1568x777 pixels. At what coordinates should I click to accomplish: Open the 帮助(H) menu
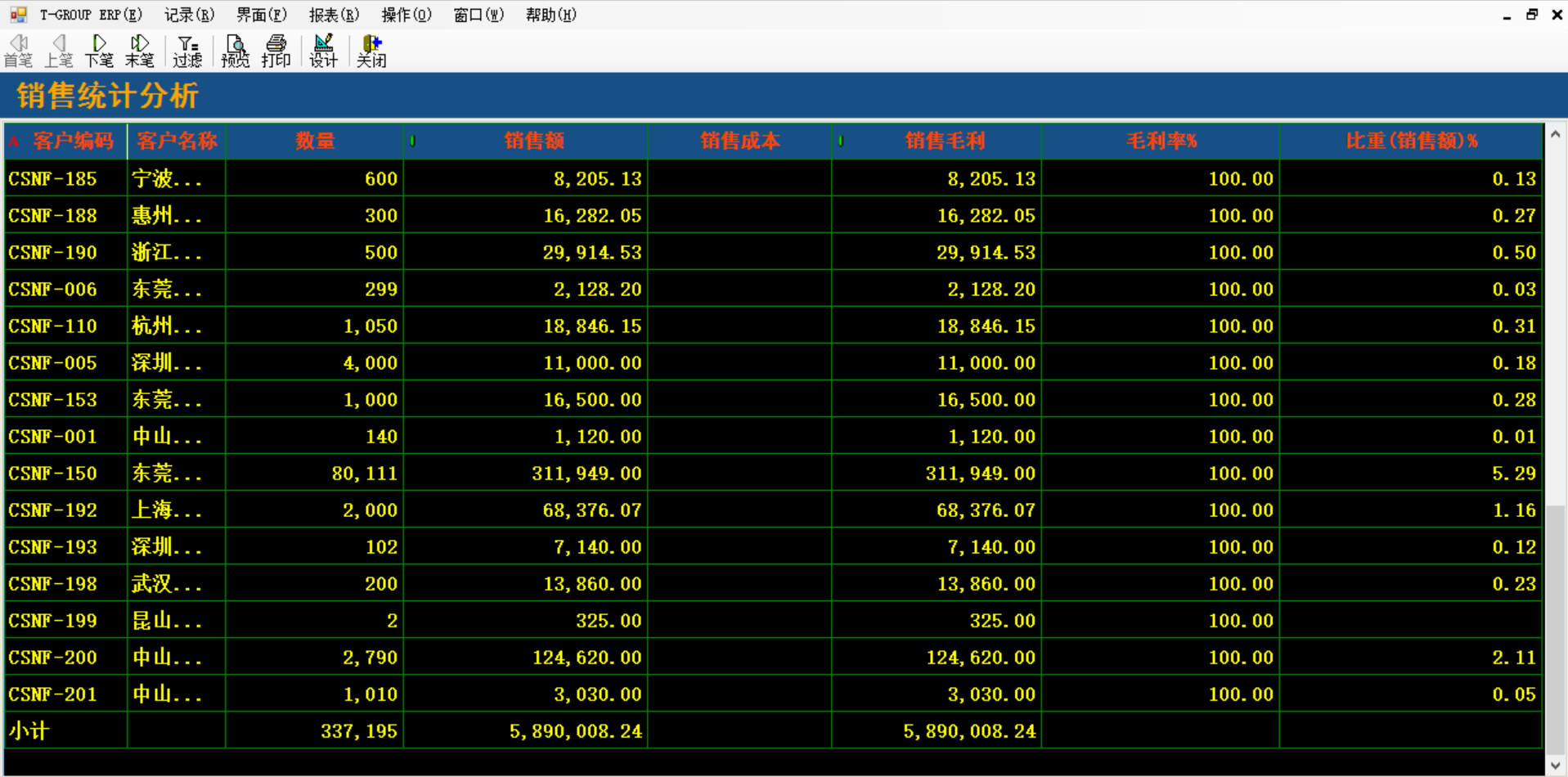551,15
